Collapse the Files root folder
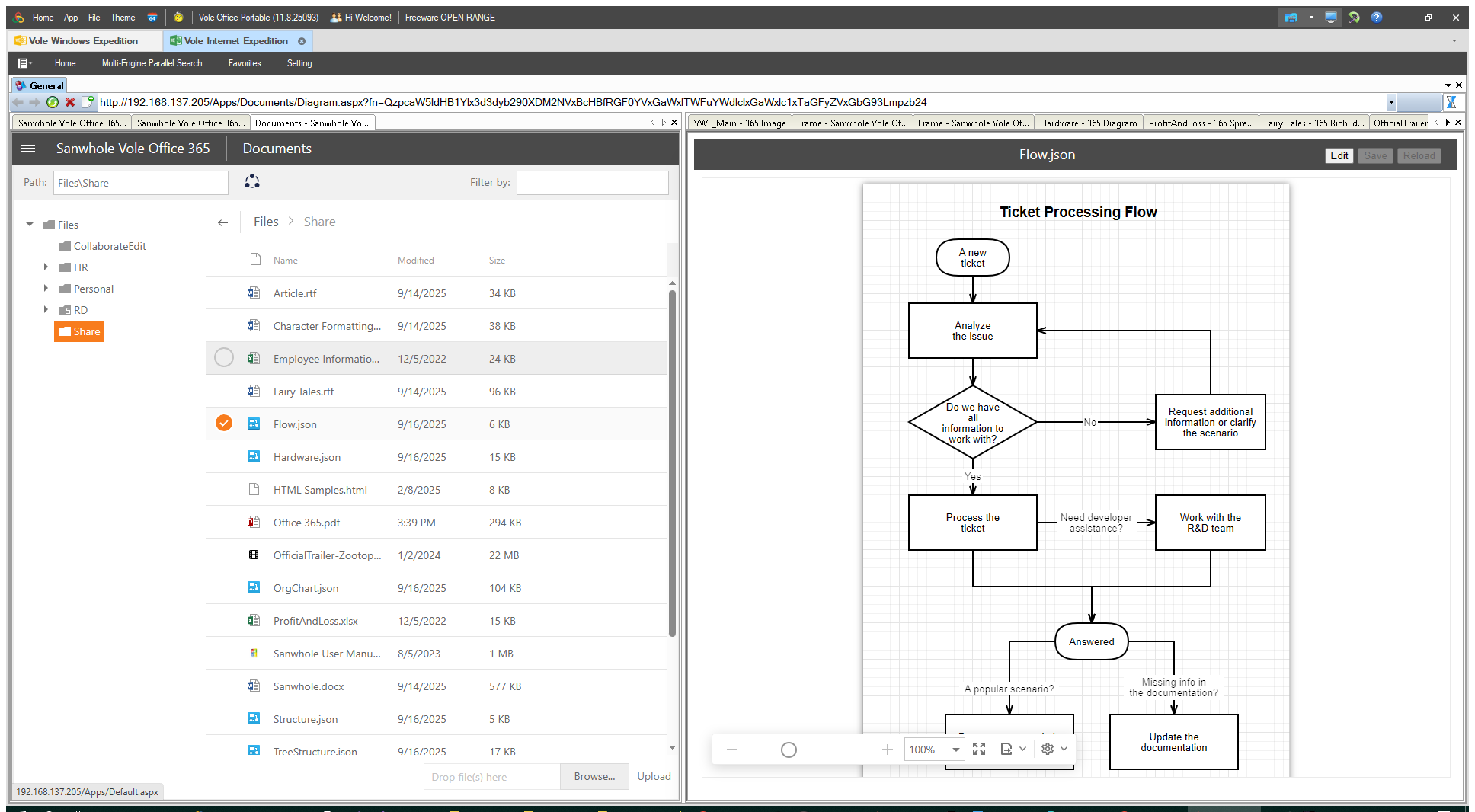The image size is (1475, 812). [30, 225]
